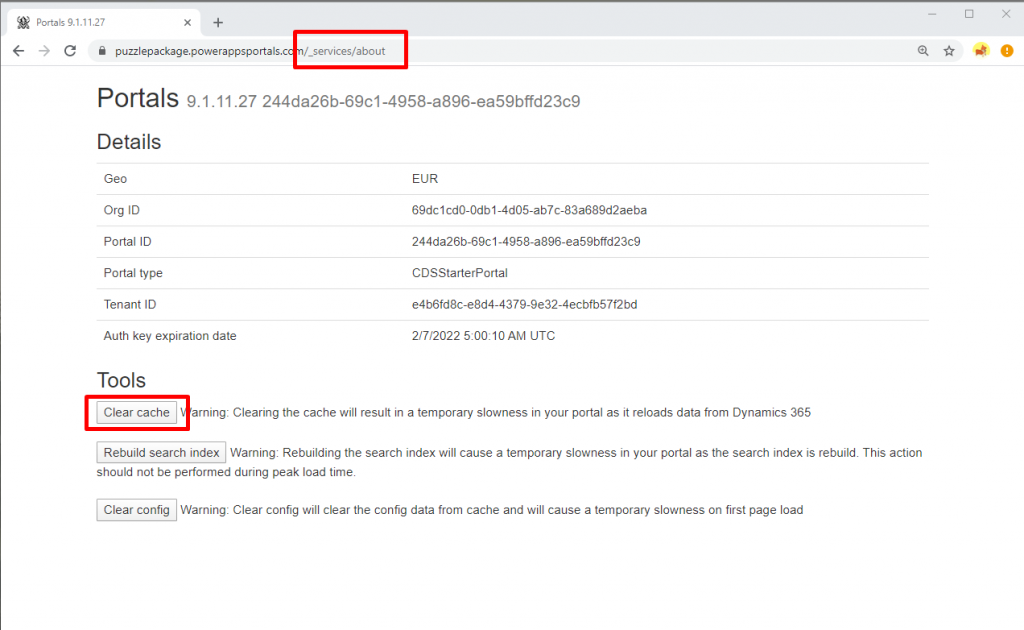Focus the address bar URL
Image resolution: width=1024 pixels, height=630 pixels.
click(x=249, y=51)
